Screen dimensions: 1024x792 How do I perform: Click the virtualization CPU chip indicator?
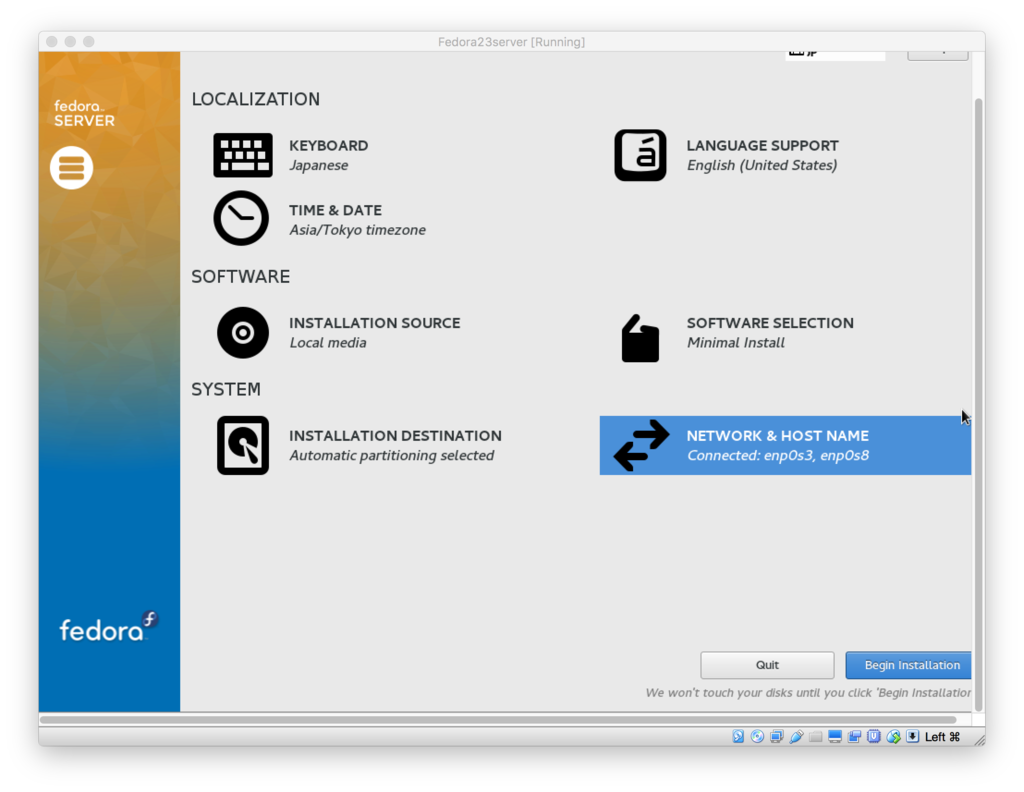pyautogui.click(x=874, y=737)
